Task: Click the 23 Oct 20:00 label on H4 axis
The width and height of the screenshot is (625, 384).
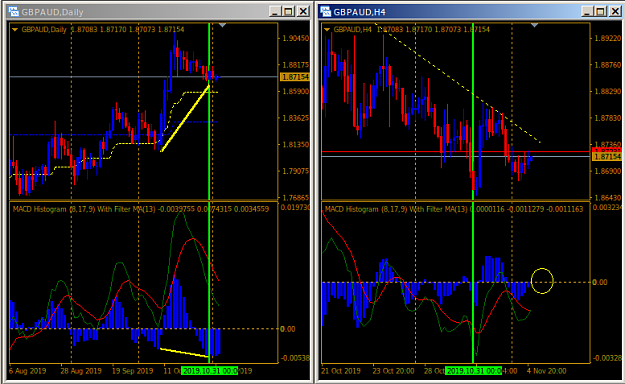Action: click(x=393, y=371)
